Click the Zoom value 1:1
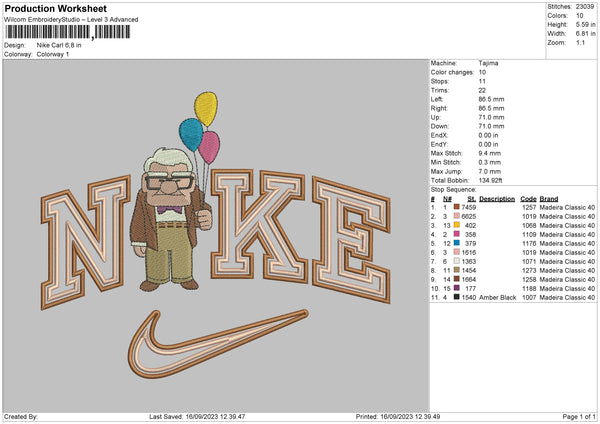 click(580, 42)
